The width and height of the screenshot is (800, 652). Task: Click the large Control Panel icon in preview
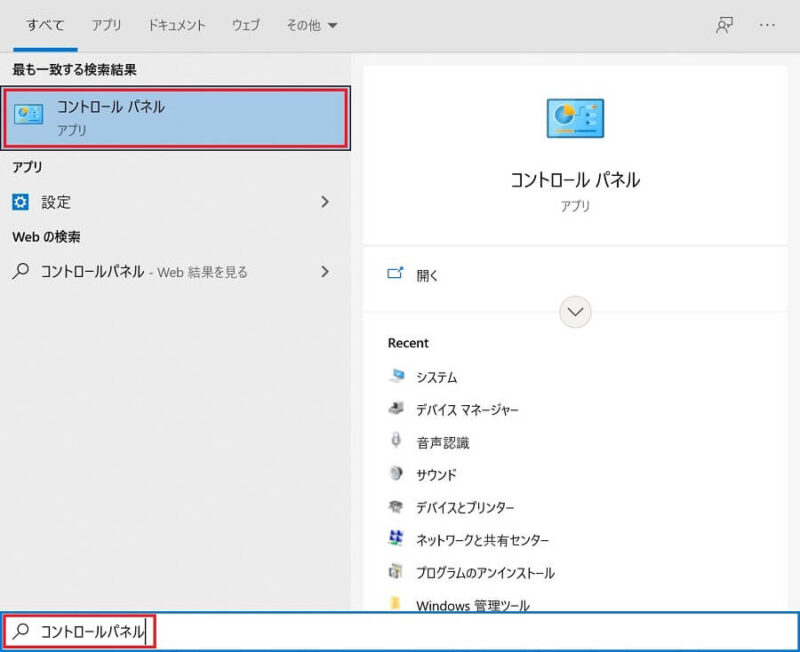[x=575, y=118]
